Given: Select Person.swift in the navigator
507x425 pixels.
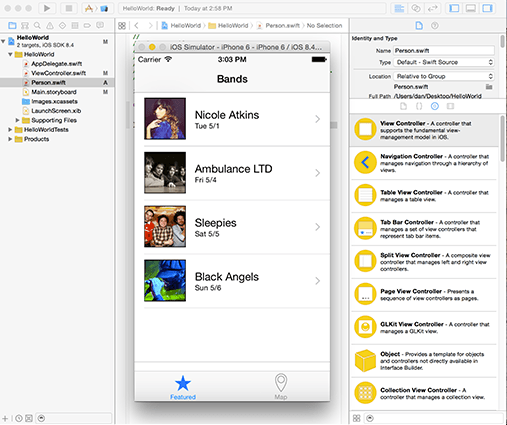Looking at the screenshot, I should [57, 82].
